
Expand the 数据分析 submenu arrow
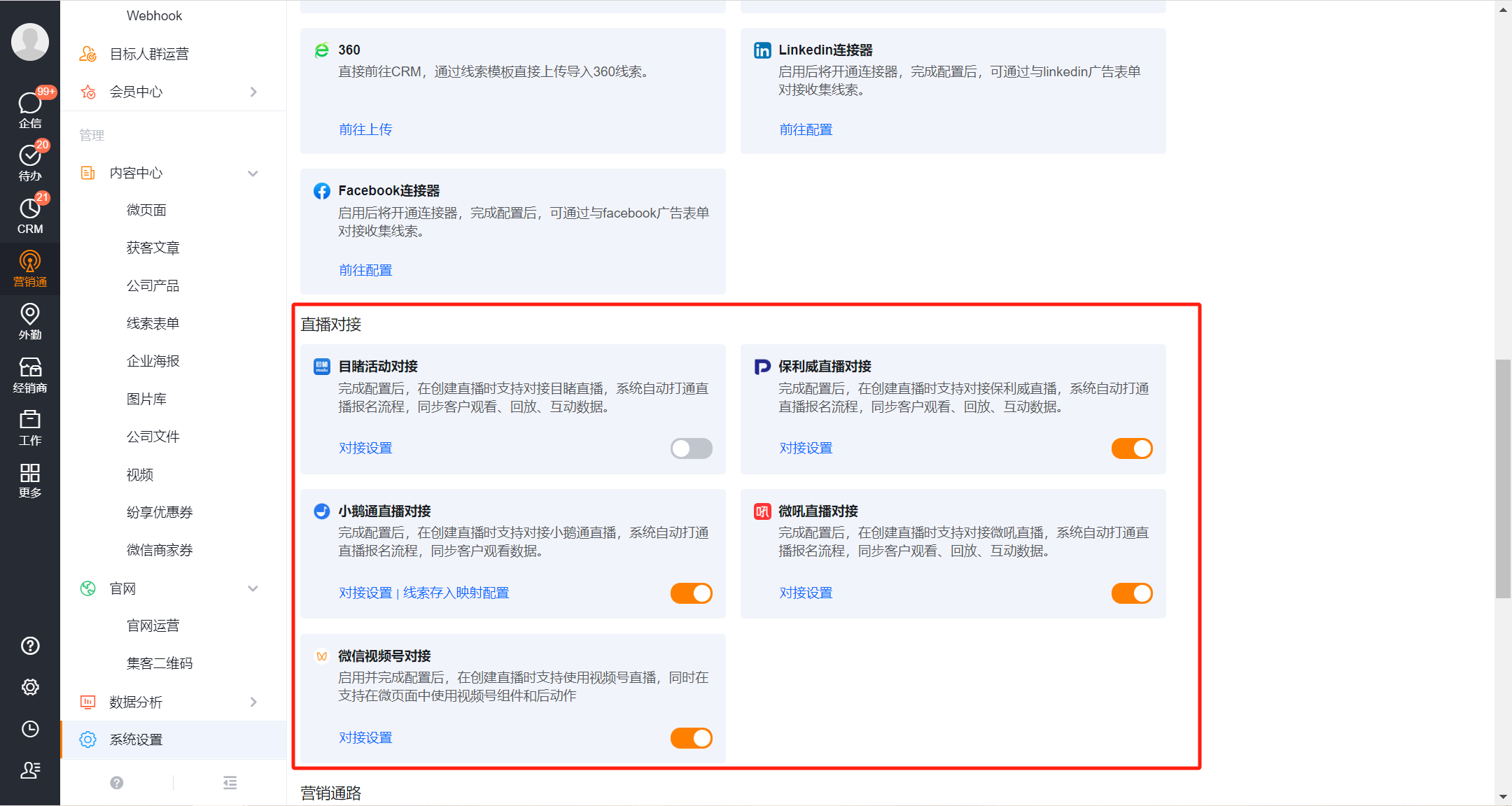[x=253, y=702]
